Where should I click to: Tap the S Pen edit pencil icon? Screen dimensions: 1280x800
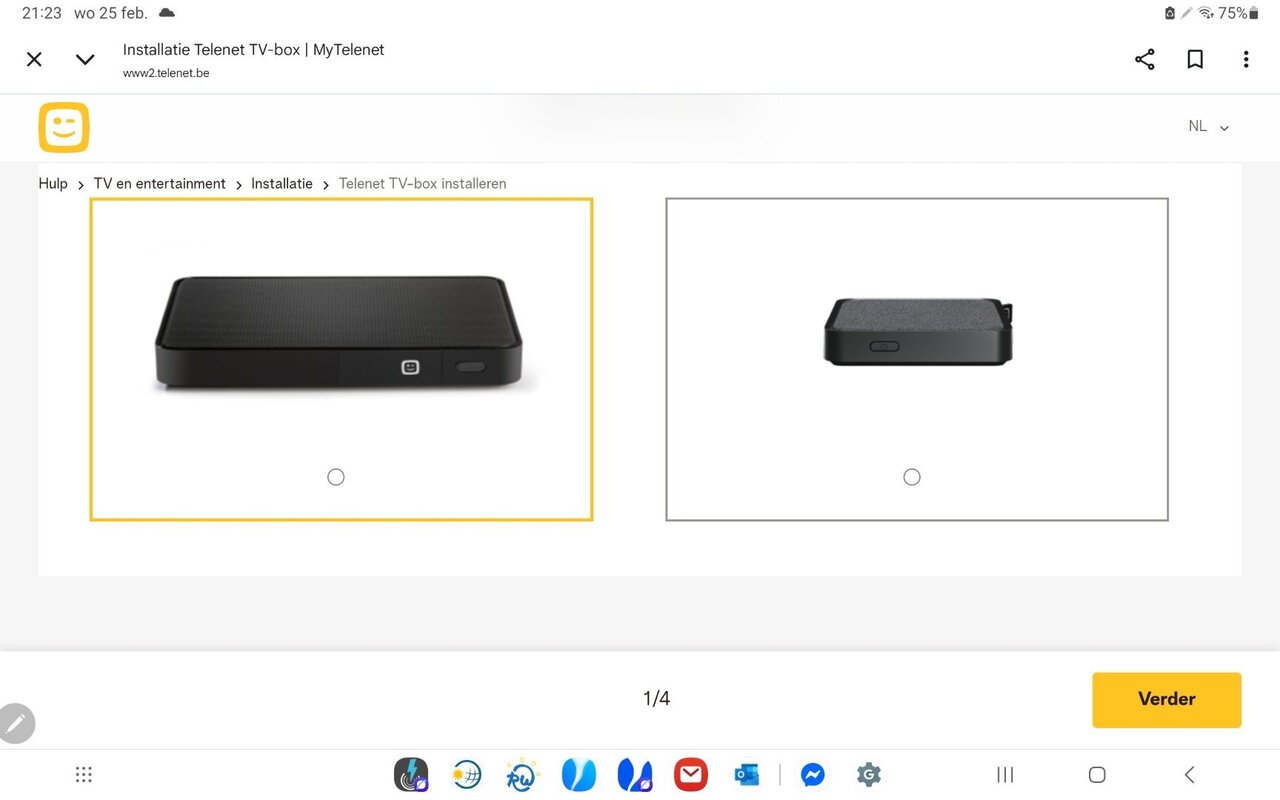click(17, 722)
